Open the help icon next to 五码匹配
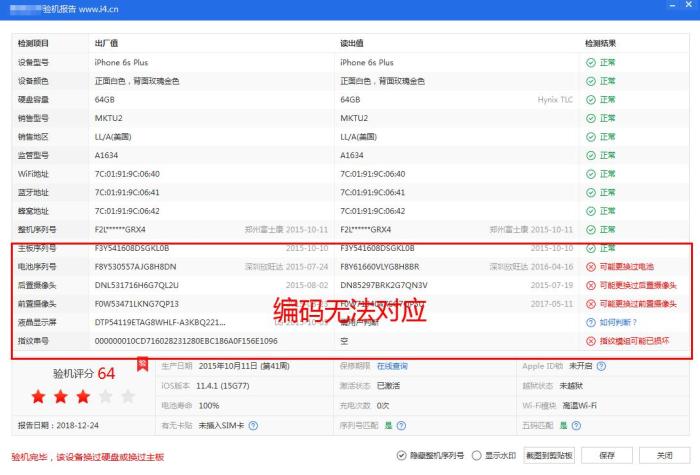 coord(576,425)
